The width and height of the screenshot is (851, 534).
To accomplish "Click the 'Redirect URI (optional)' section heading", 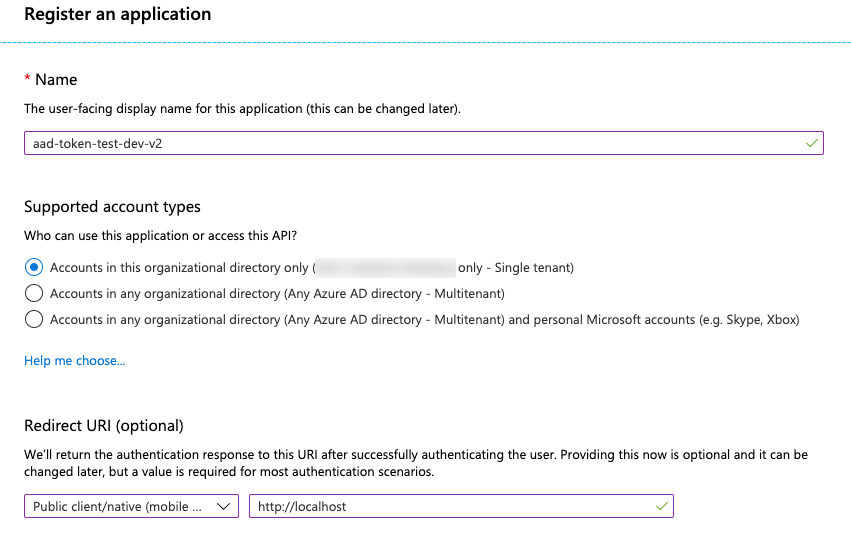I will [x=104, y=426].
